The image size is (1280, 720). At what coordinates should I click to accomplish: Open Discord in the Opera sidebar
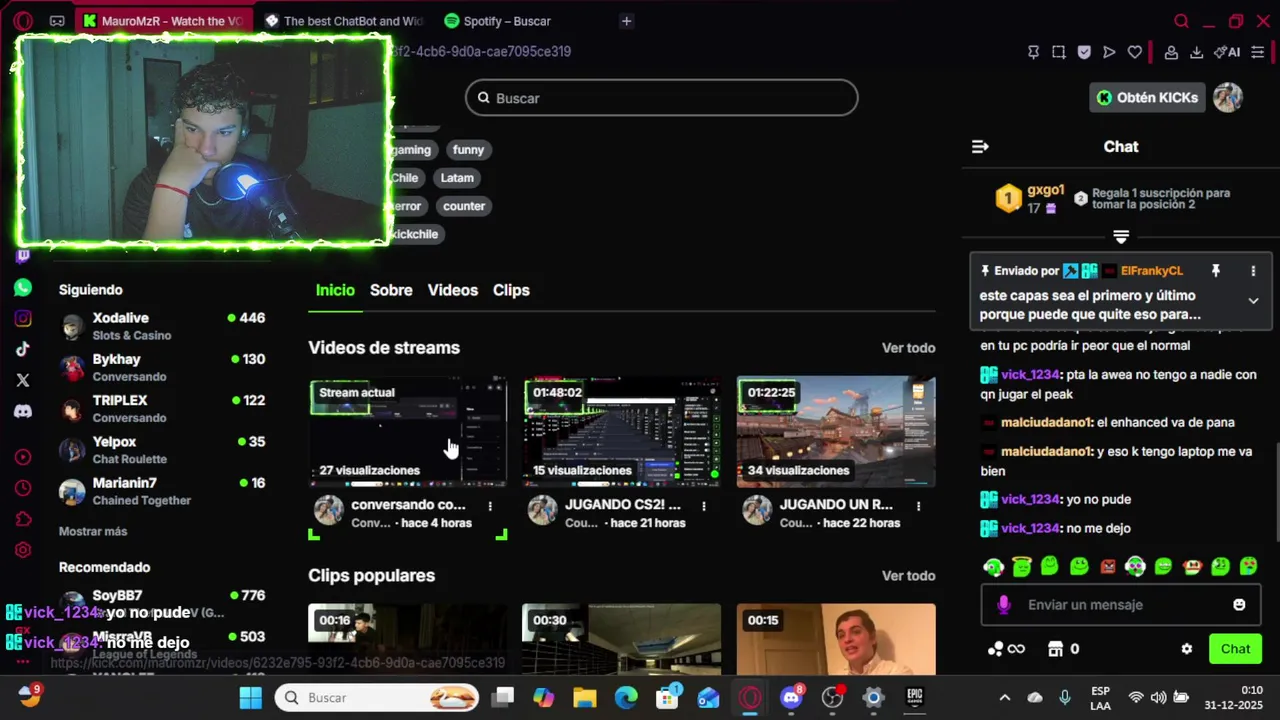[x=23, y=411]
